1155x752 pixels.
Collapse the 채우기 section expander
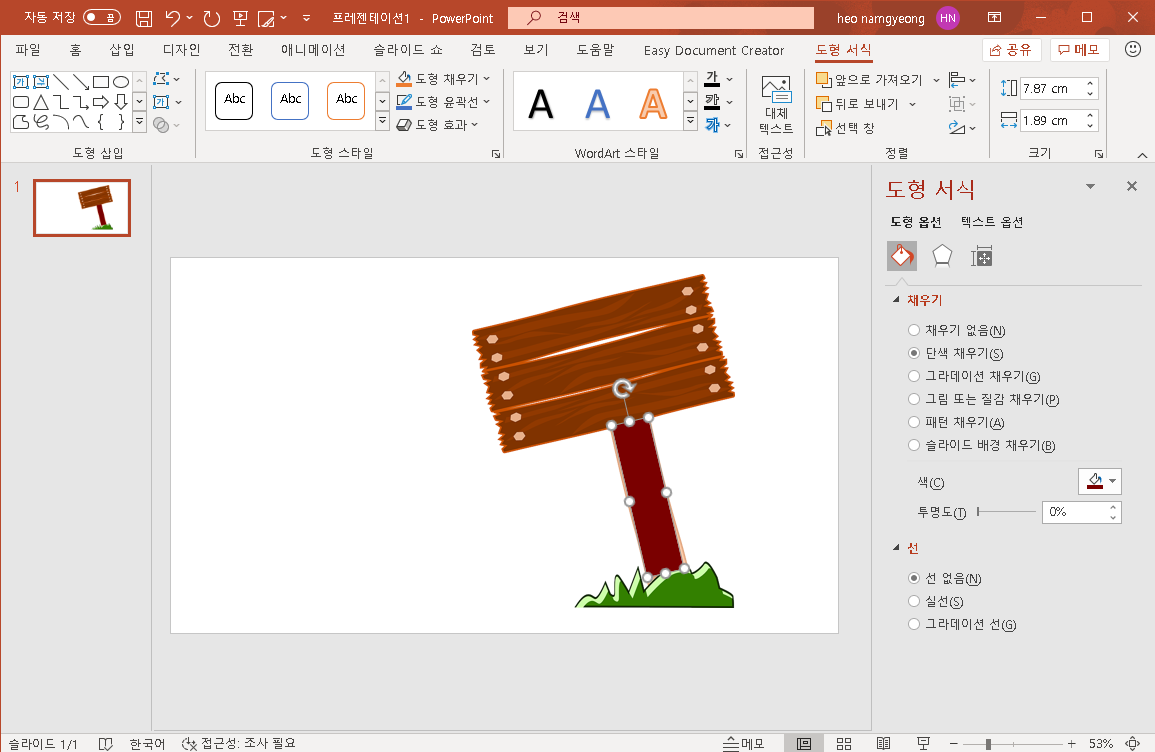click(895, 299)
